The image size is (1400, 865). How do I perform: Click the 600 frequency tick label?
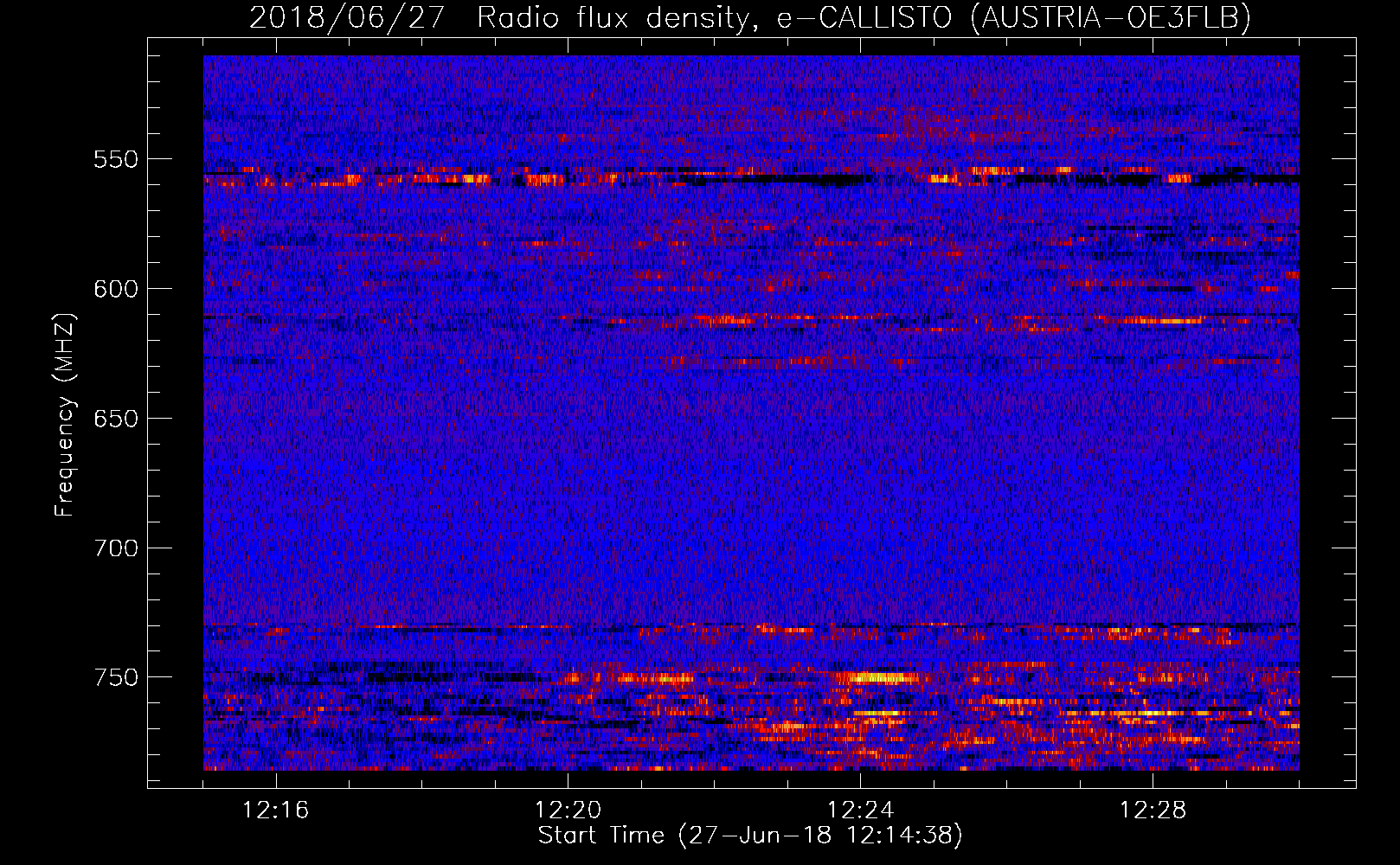point(116,289)
